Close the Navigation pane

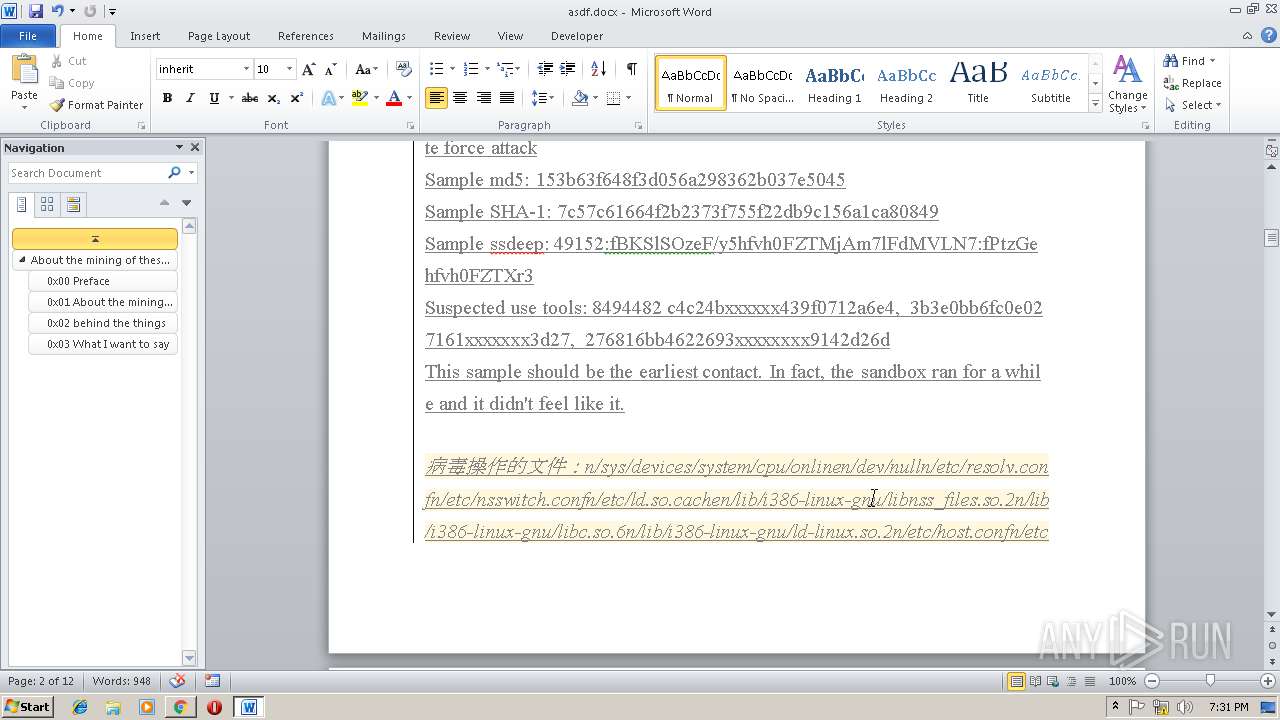click(195, 147)
